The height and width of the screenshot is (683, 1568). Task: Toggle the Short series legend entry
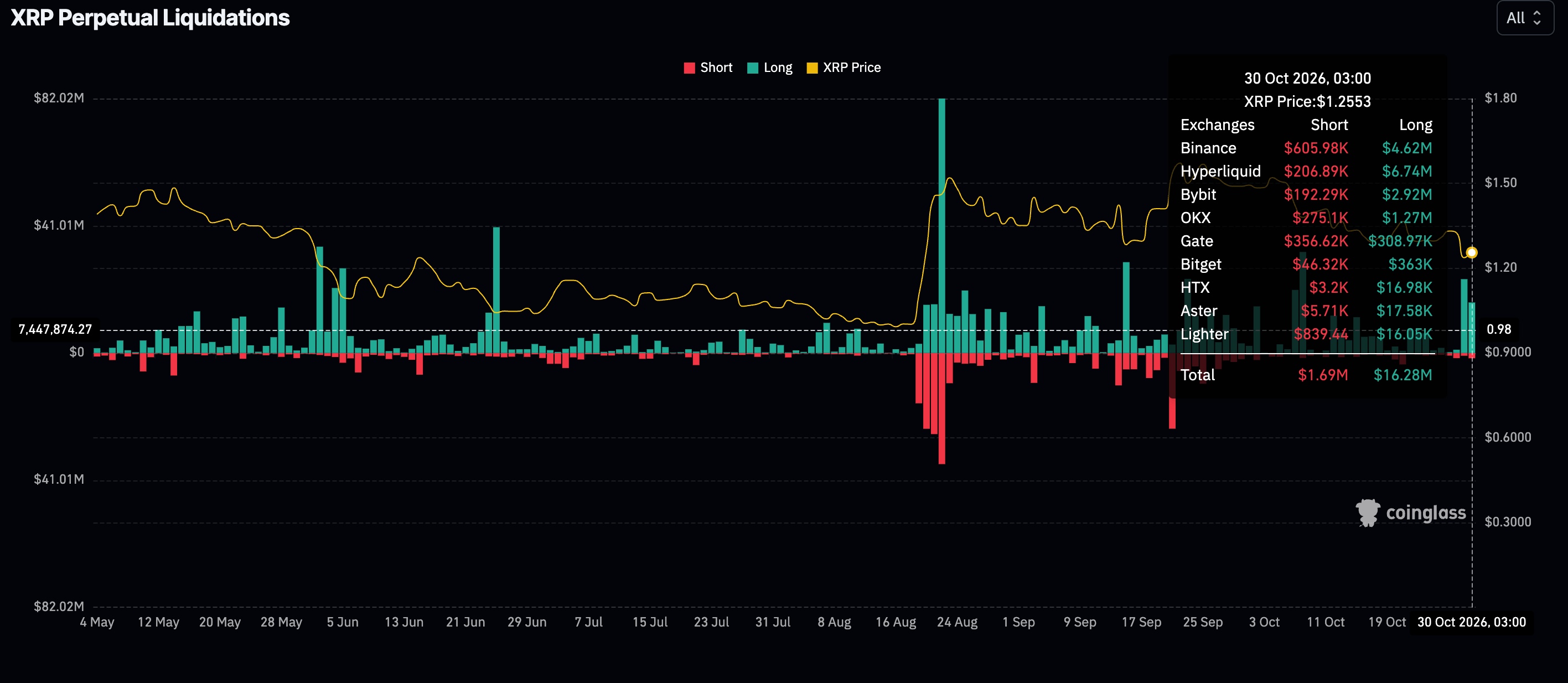click(x=708, y=68)
